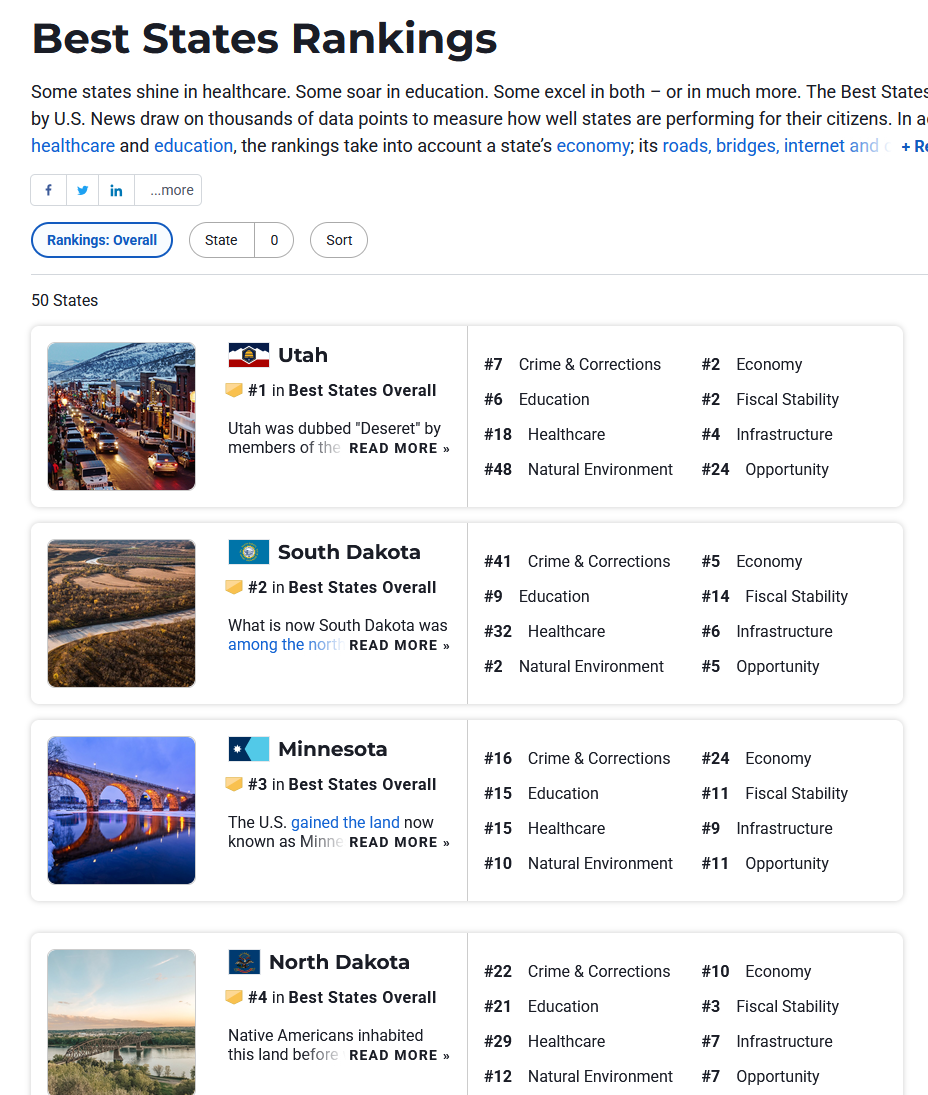Click the gold badge beside South Dakota's #2 ranking
Screen dimensions: 928x1095
[234, 587]
